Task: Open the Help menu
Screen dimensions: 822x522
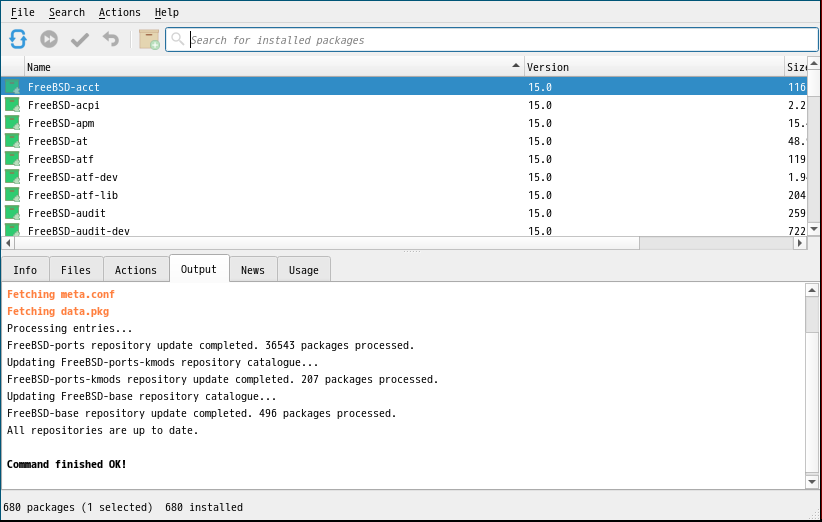Action: coord(167,12)
